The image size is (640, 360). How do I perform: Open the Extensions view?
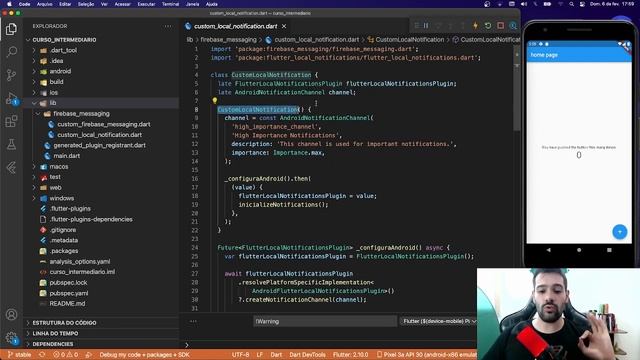pyautogui.click(x=11, y=121)
